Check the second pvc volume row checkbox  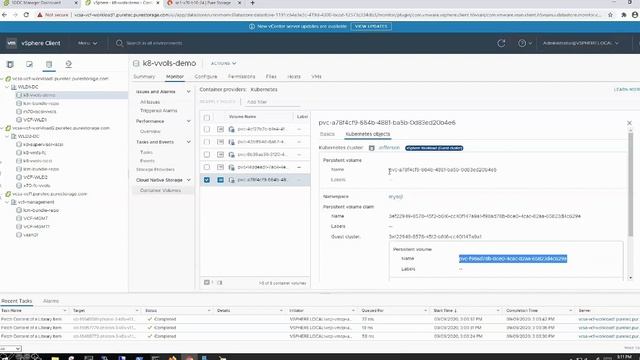pyautogui.click(x=207, y=142)
